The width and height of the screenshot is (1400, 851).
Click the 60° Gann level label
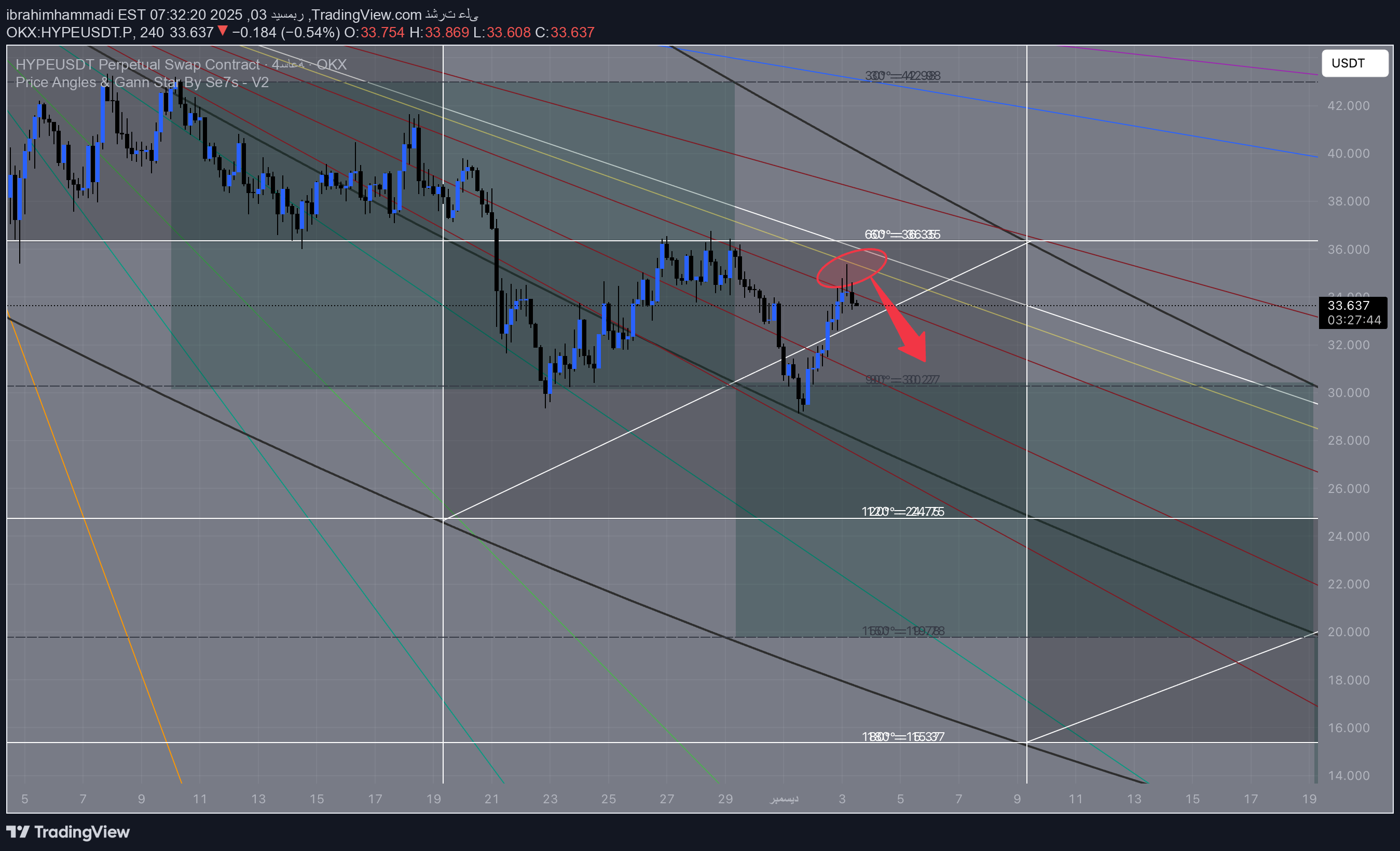pyautogui.click(x=902, y=235)
